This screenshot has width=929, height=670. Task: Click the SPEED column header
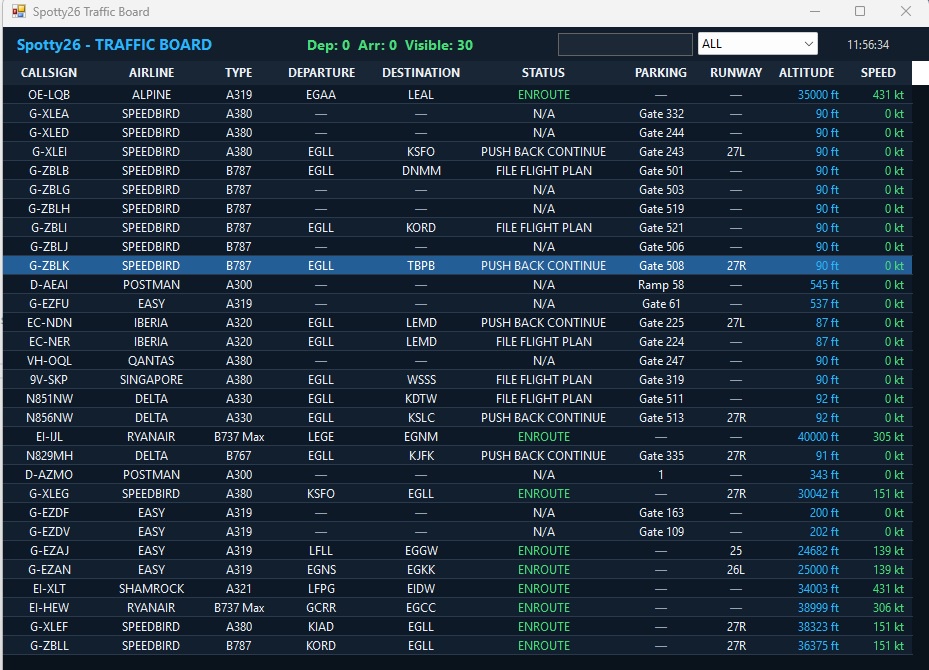pyautogui.click(x=878, y=73)
